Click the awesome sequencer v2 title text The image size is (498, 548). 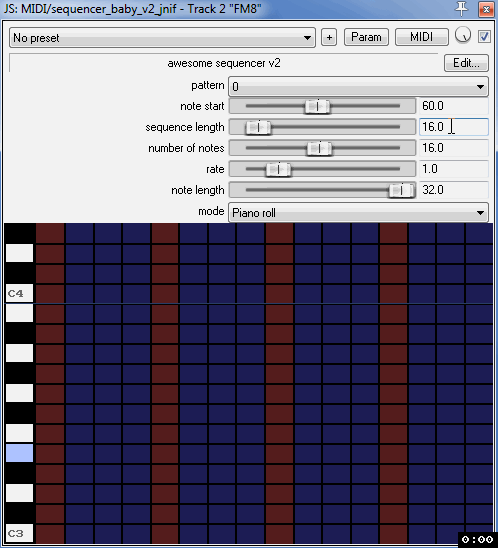pos(224,63)
